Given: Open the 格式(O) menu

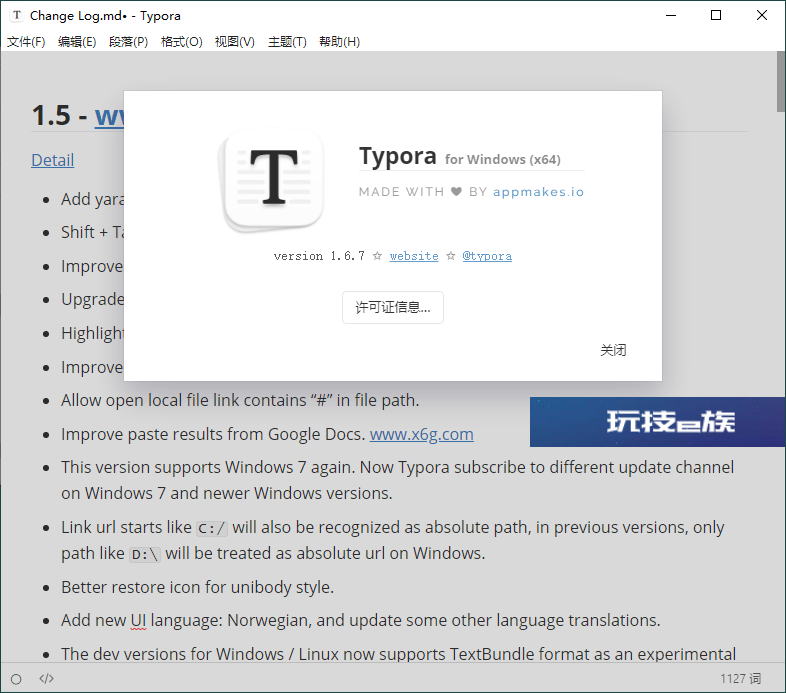Looking at the screenshot, I should tap(181, 42).
